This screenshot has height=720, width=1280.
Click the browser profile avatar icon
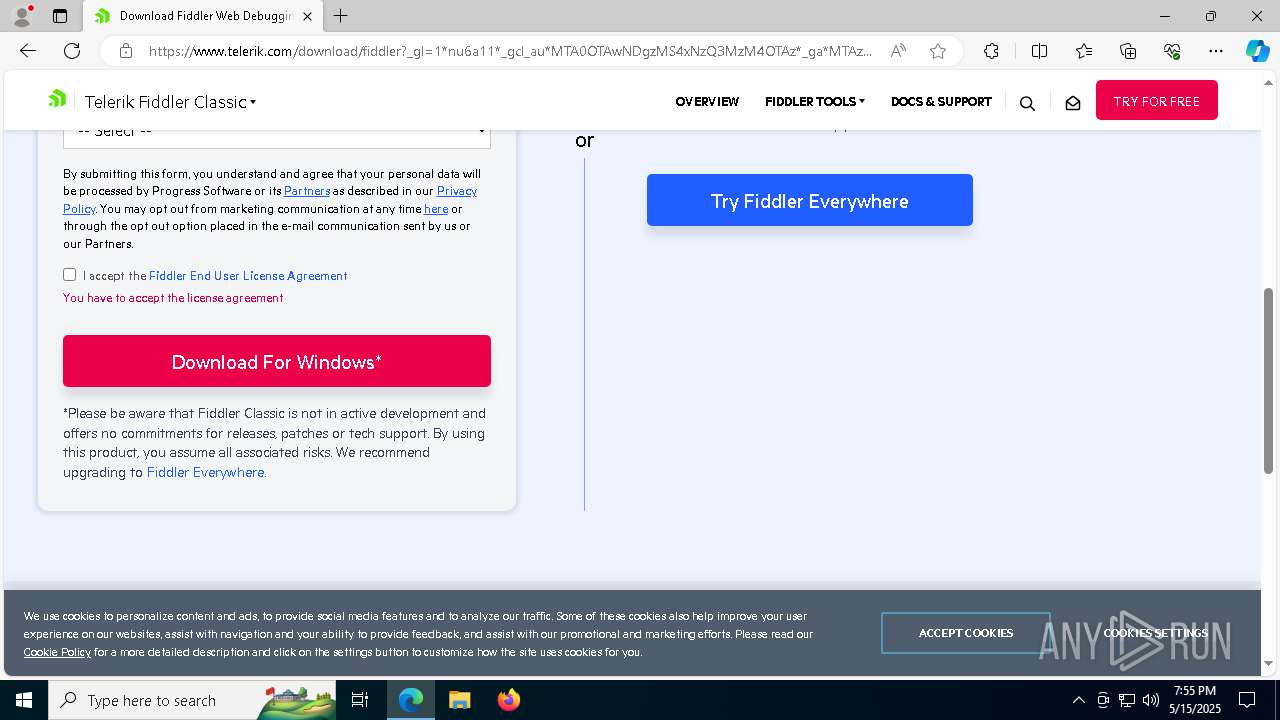click(22, 16)
